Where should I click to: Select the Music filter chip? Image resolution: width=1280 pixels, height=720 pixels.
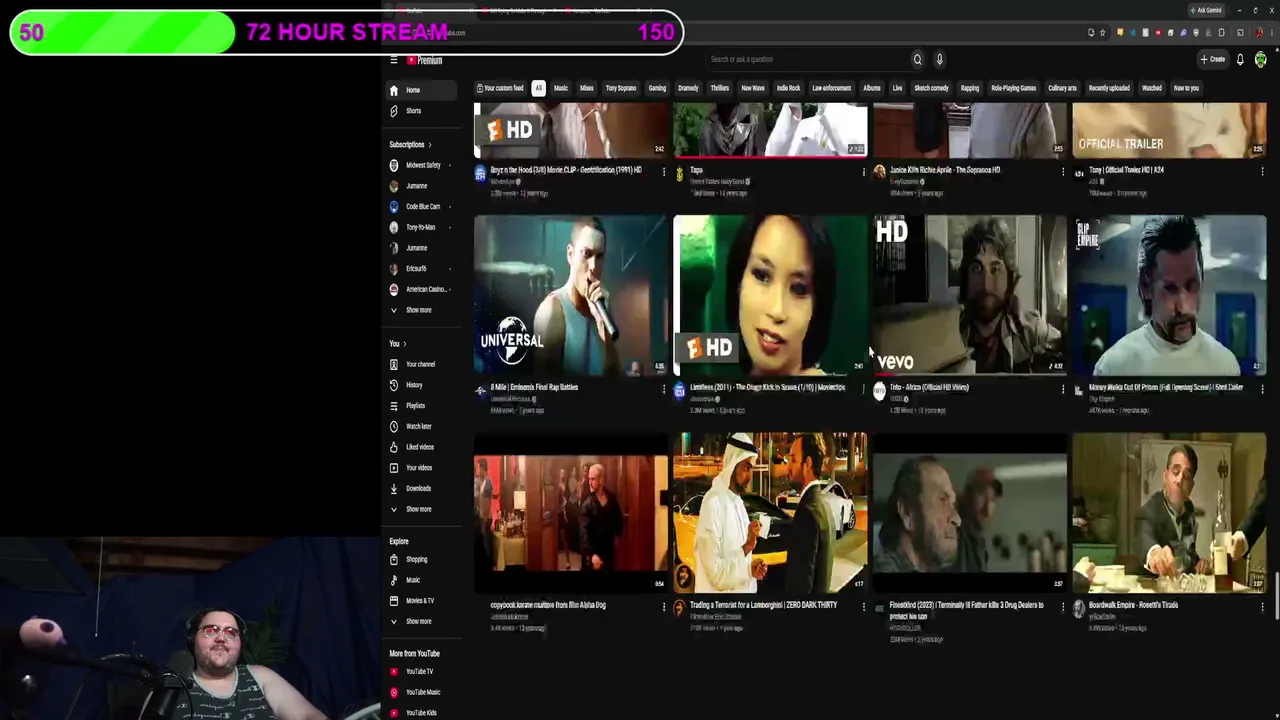click(x=561, y=88)
